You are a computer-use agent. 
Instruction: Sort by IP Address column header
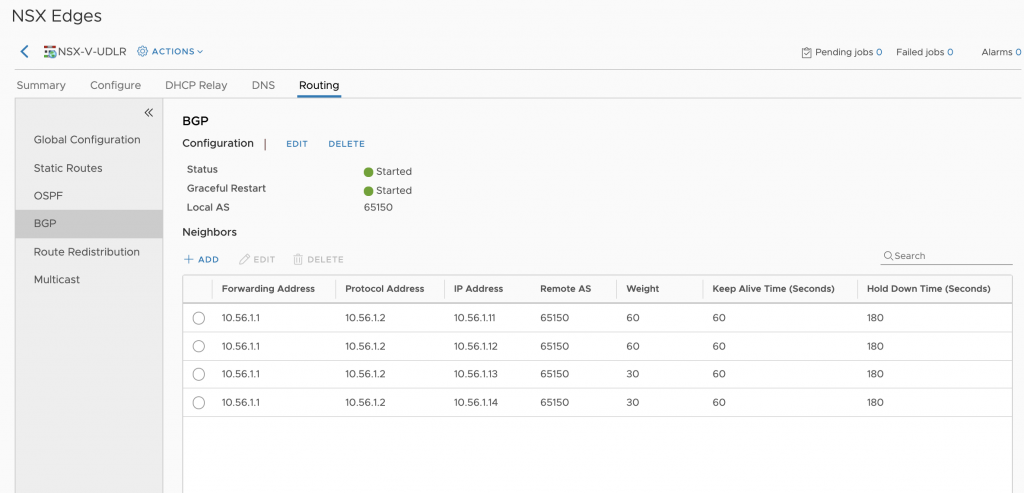click(478, 289)
